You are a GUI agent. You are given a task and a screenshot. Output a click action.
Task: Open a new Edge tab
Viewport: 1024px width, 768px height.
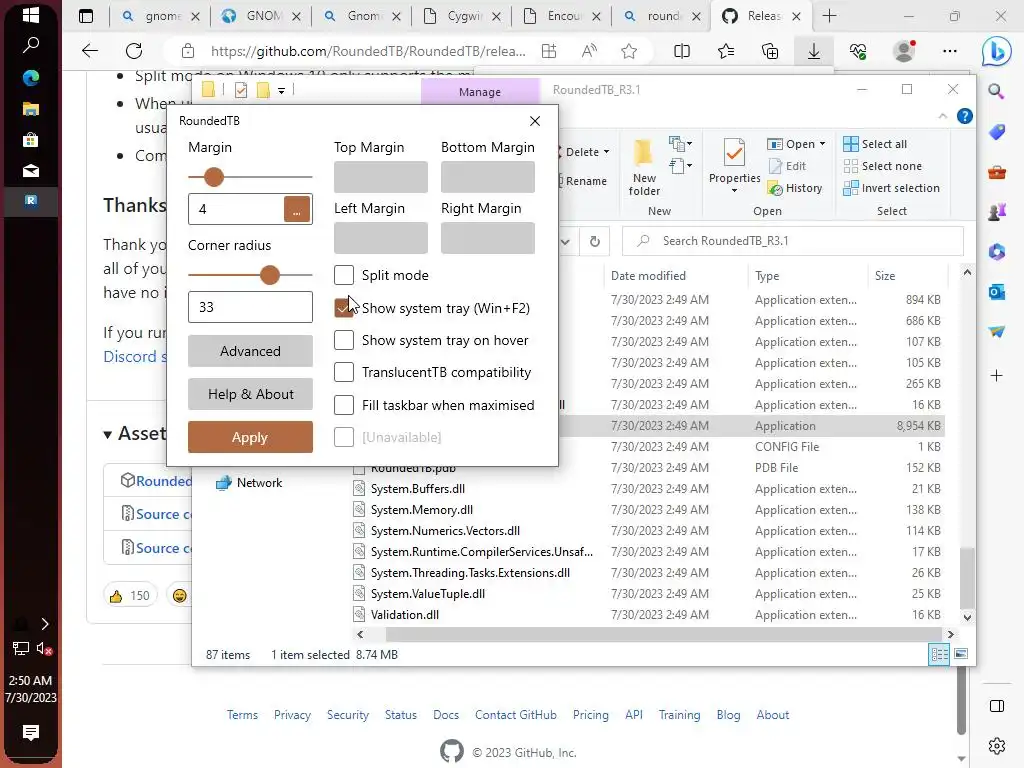pyautogui.click(x=829, y=16)
